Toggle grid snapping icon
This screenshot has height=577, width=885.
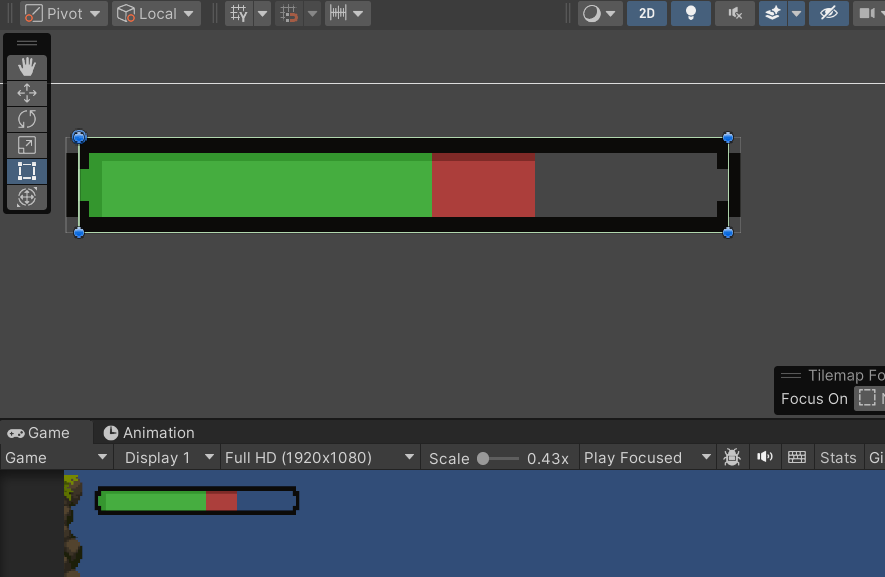click(x=289, y=14)
